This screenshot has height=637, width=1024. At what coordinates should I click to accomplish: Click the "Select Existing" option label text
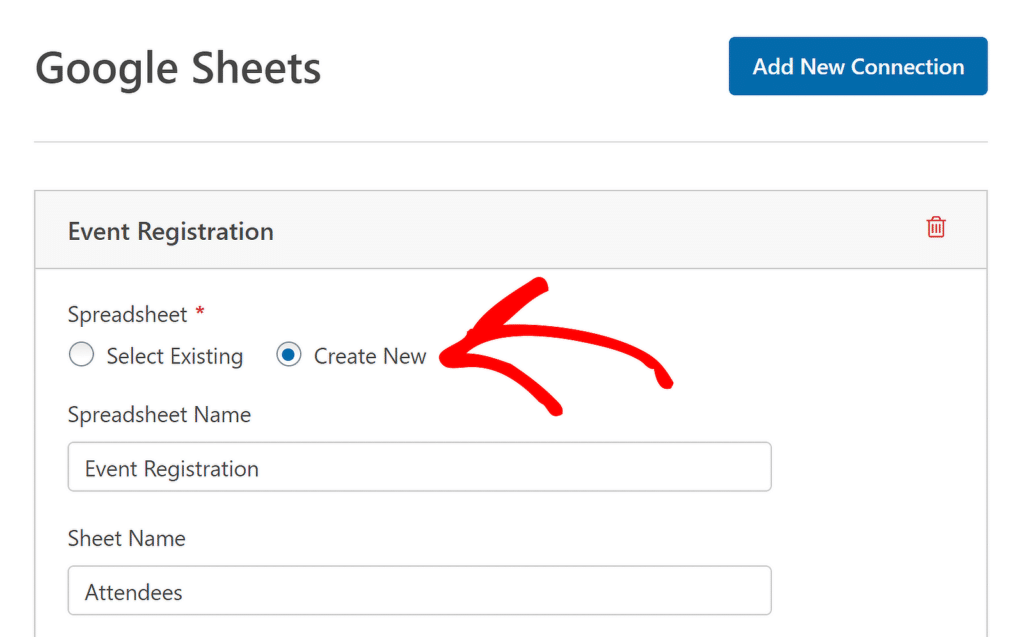[x=175, y=356]
